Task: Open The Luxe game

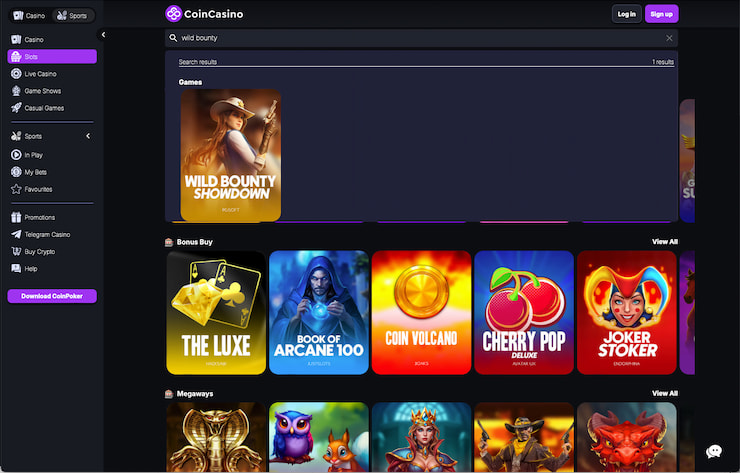Action: [x=216, y=313]
